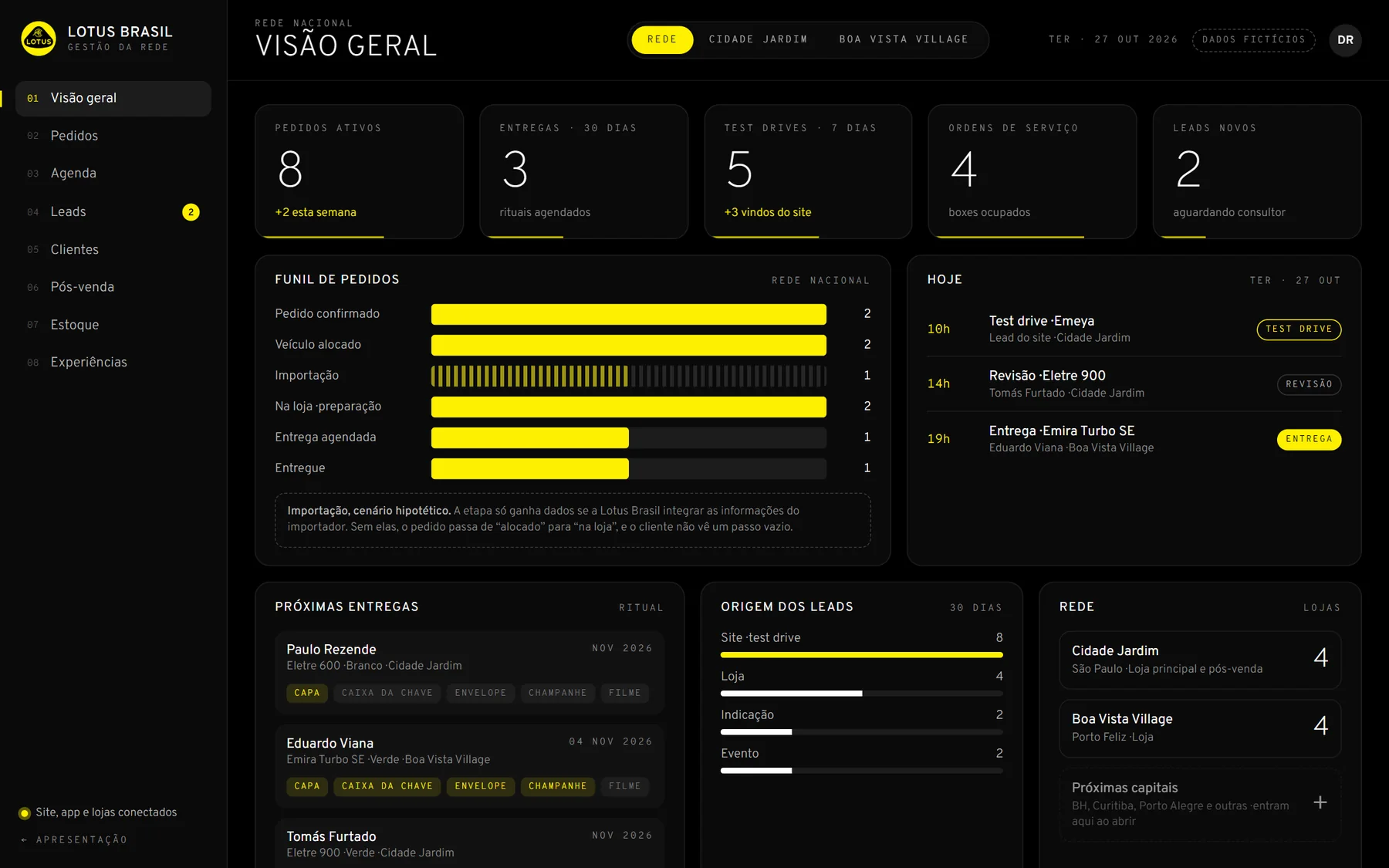The height and width of the screenshot is (868, 1389).
Task: Open Pós-venda in the sidebar
Action: [x=113, y=287]
